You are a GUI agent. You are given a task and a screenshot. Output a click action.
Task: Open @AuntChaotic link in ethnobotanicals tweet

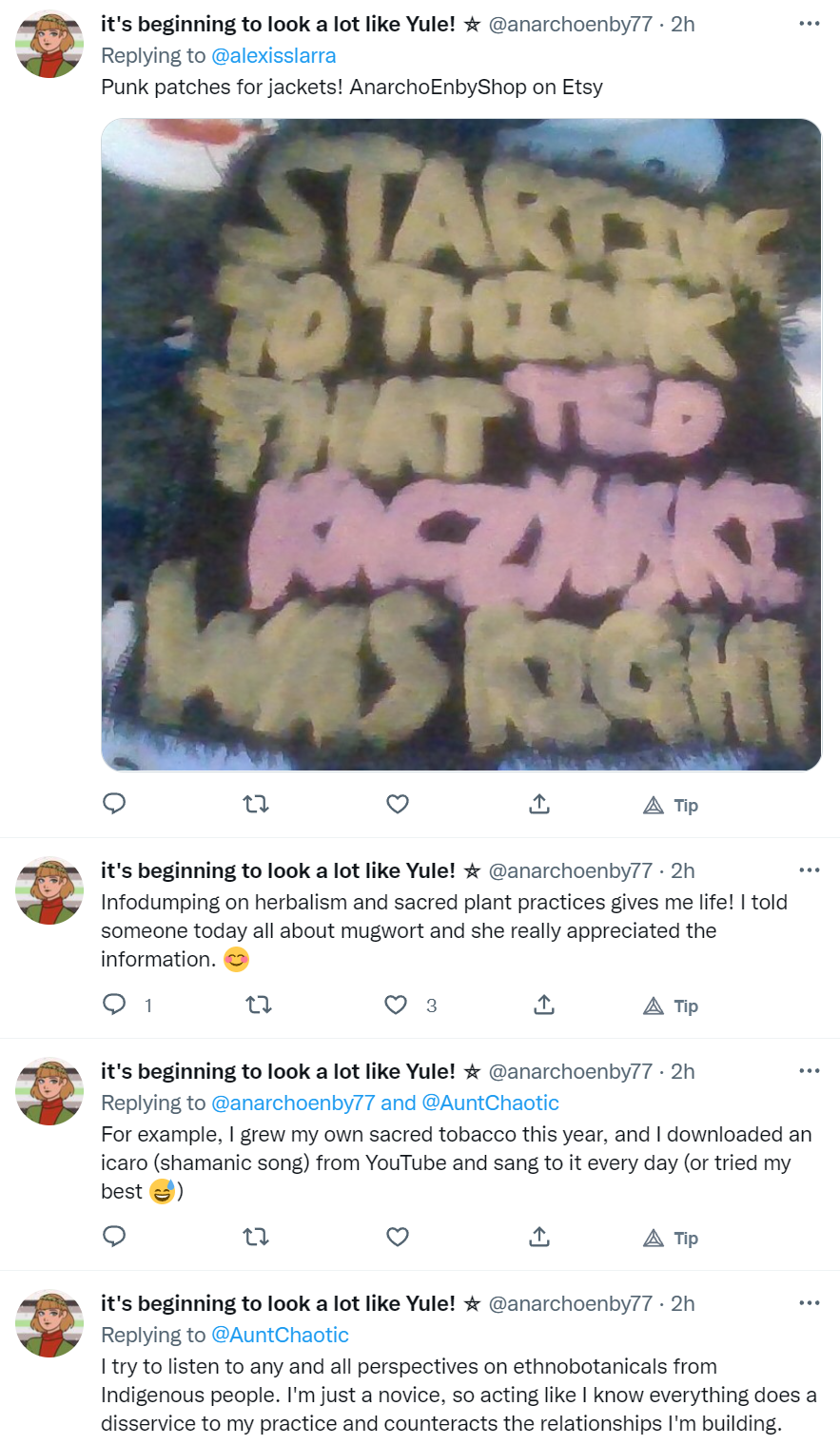281,1335
